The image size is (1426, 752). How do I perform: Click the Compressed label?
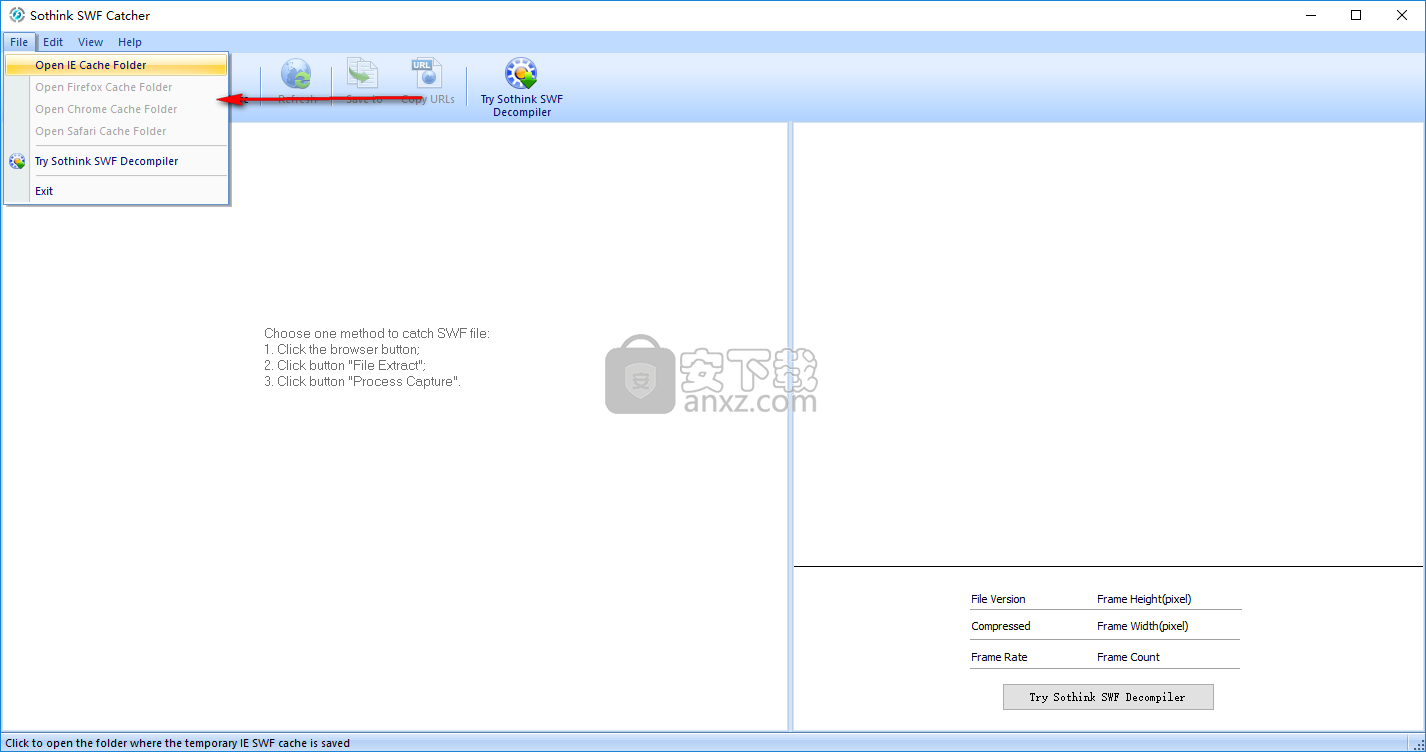pyautogui.click(x=1000, y=626)
